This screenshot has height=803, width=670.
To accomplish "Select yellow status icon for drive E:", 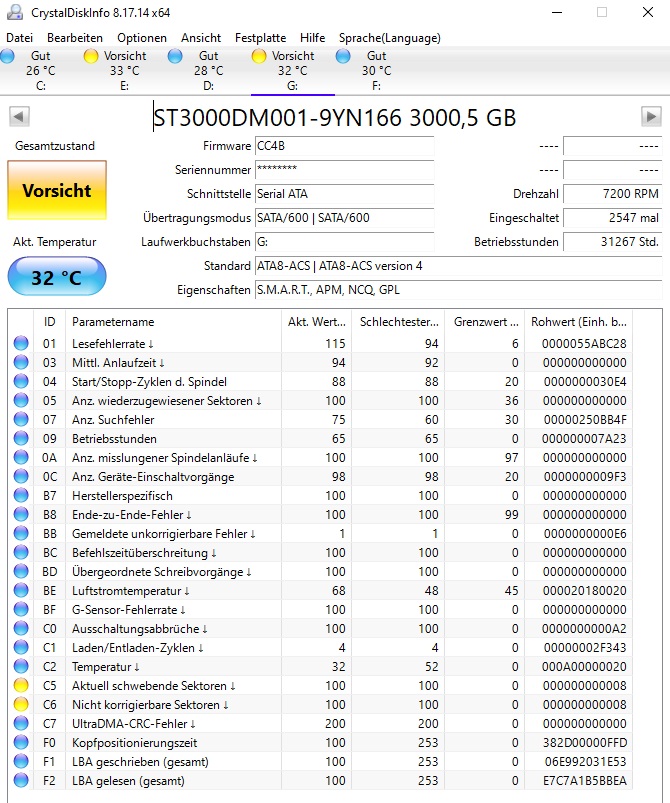I will click(91, 56).
